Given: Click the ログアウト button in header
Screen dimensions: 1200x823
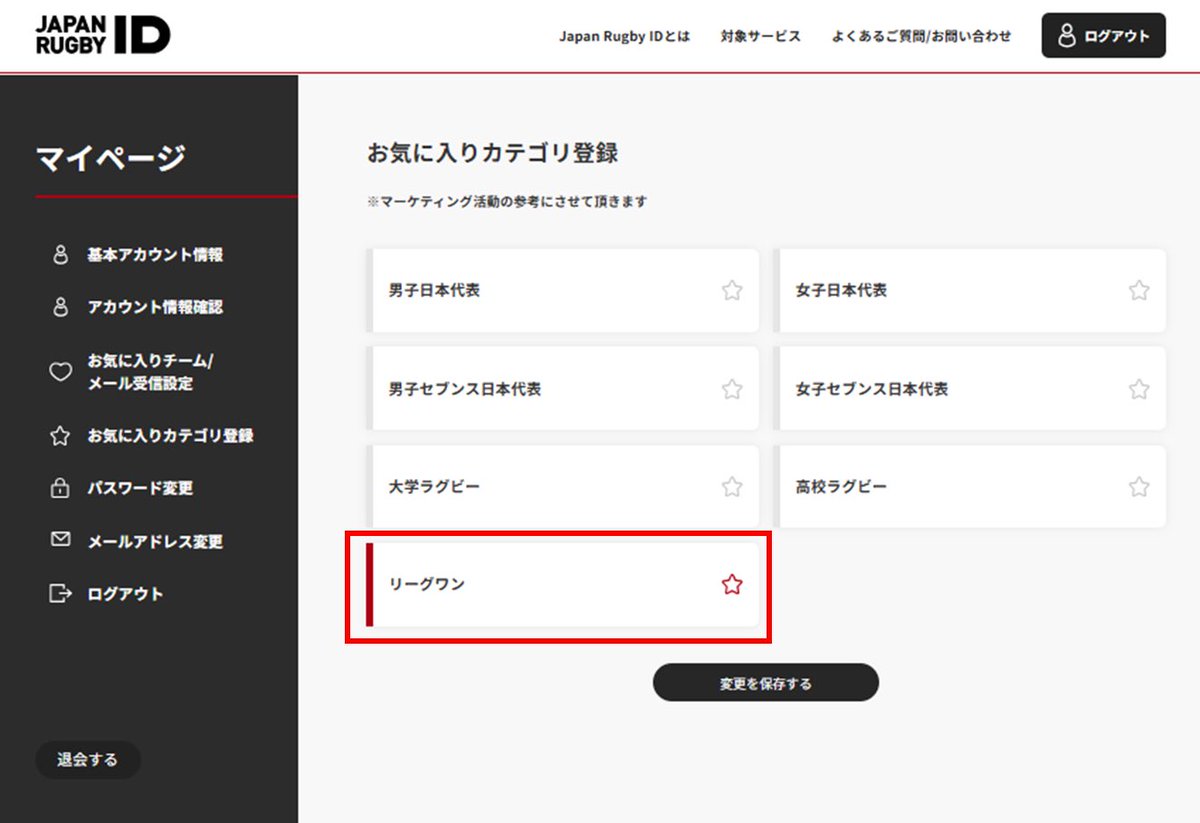Looking at the screenshot, I should click(x=1104, y=36).
